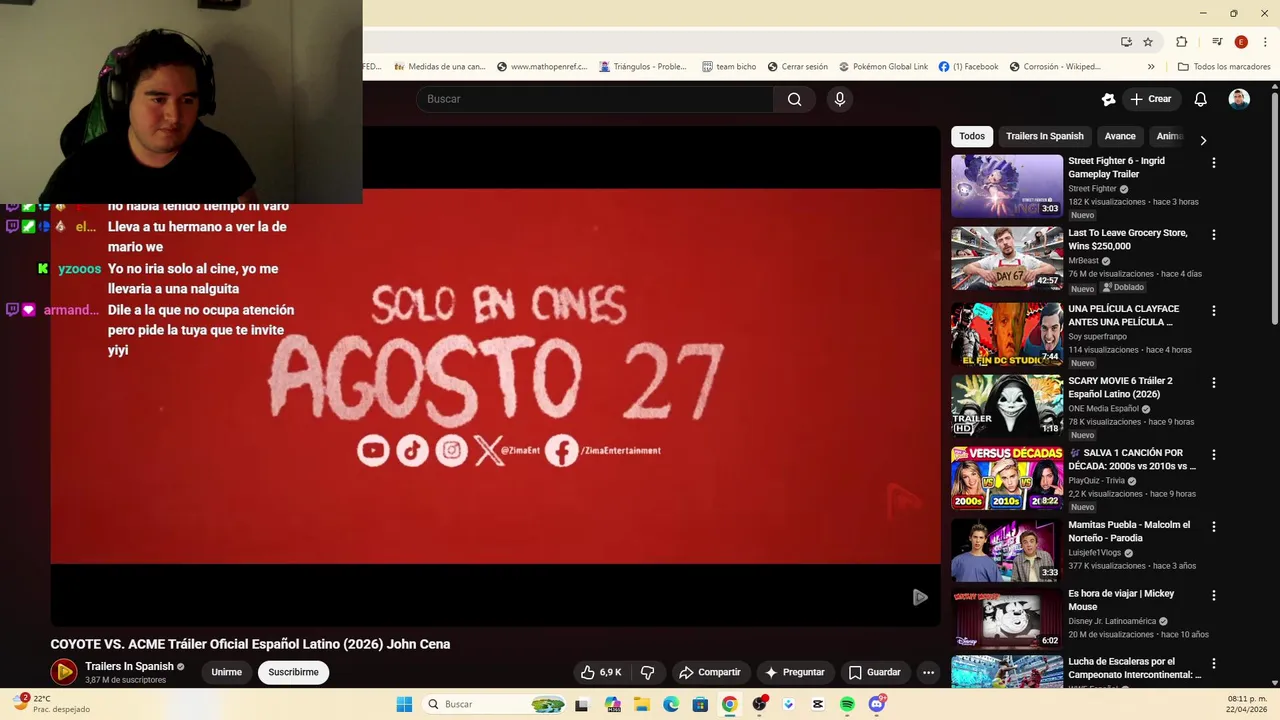
Task: Open the Cerrar sesión bookmark
Action: [x=797, y=67]
